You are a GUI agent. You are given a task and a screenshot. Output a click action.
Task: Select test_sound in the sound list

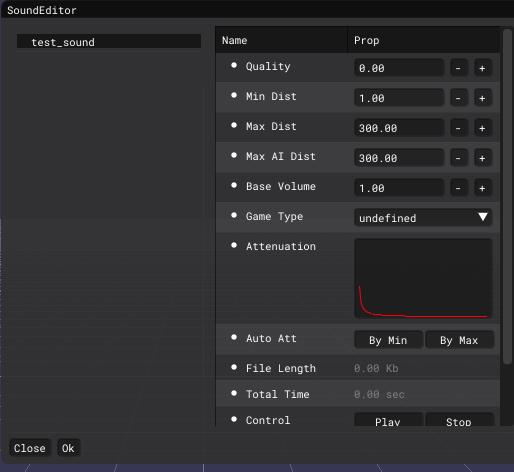109,42
